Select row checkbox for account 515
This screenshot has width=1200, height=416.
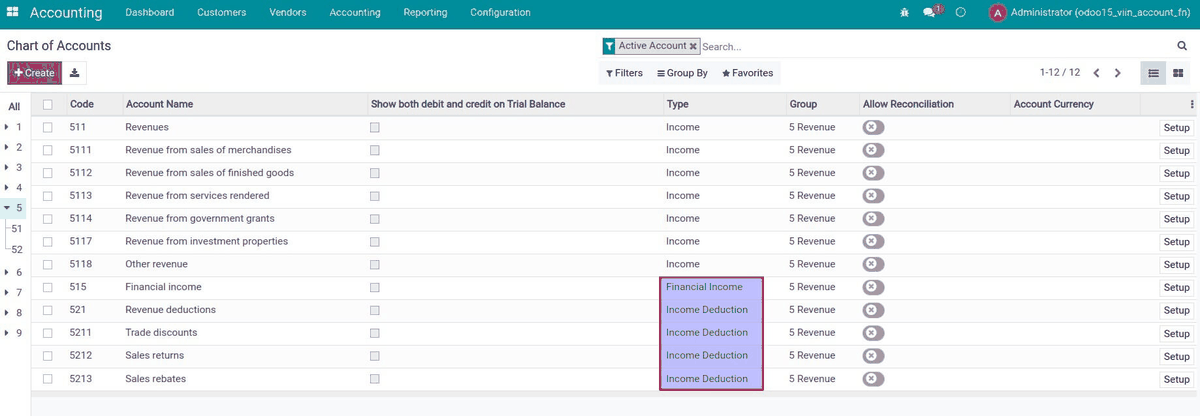[x=47, y=287]
